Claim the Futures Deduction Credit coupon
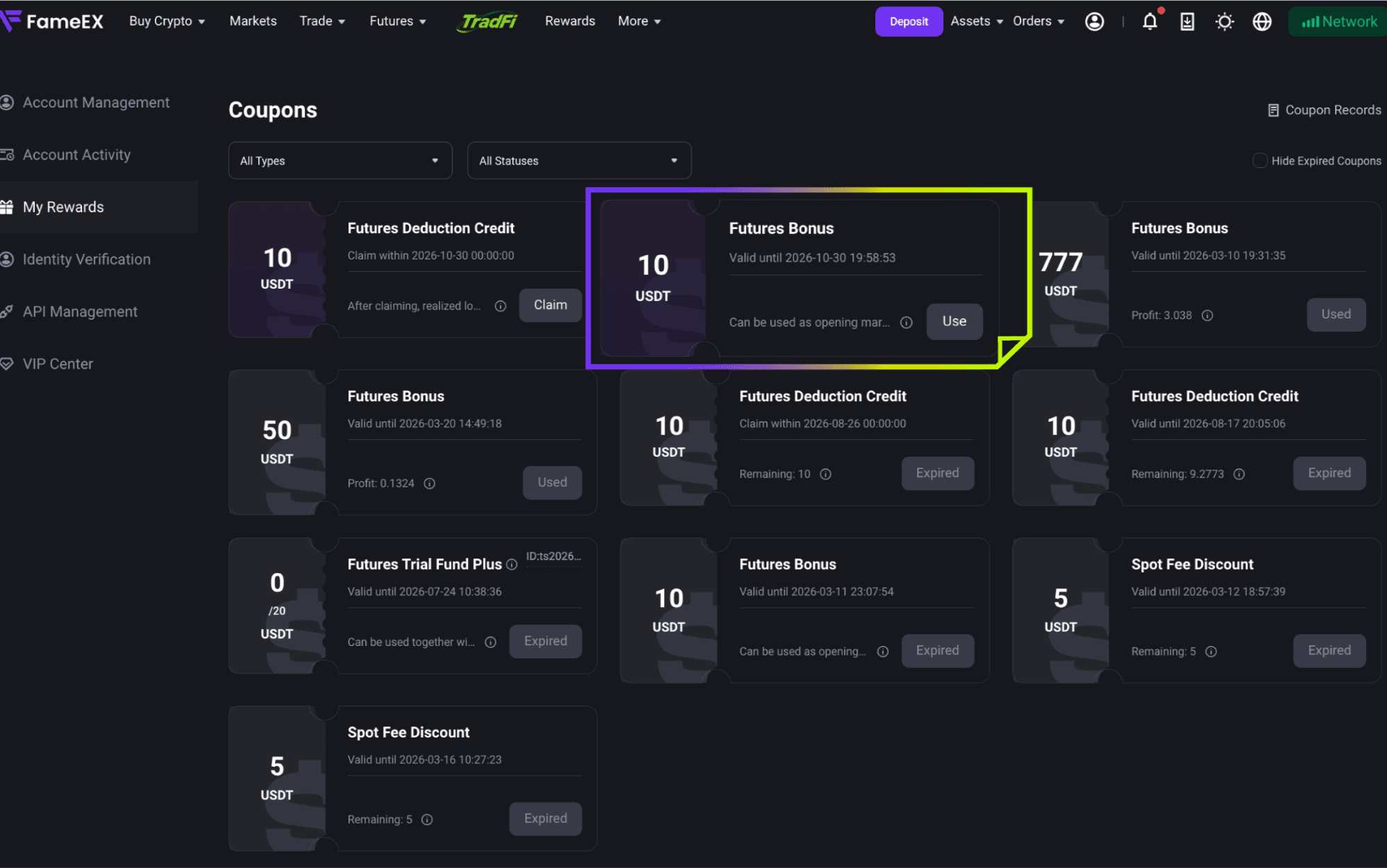Screen dimensions: 1387x868 [550, 305]
